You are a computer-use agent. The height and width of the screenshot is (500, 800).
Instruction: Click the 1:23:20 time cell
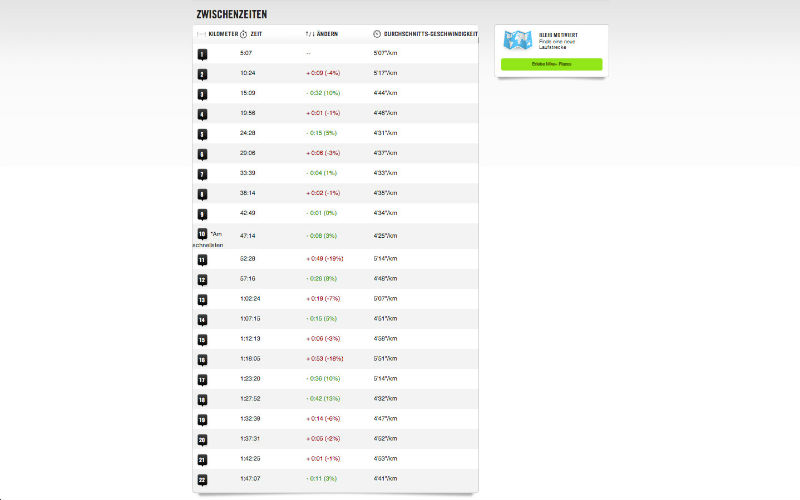click(x=250, y=379)
